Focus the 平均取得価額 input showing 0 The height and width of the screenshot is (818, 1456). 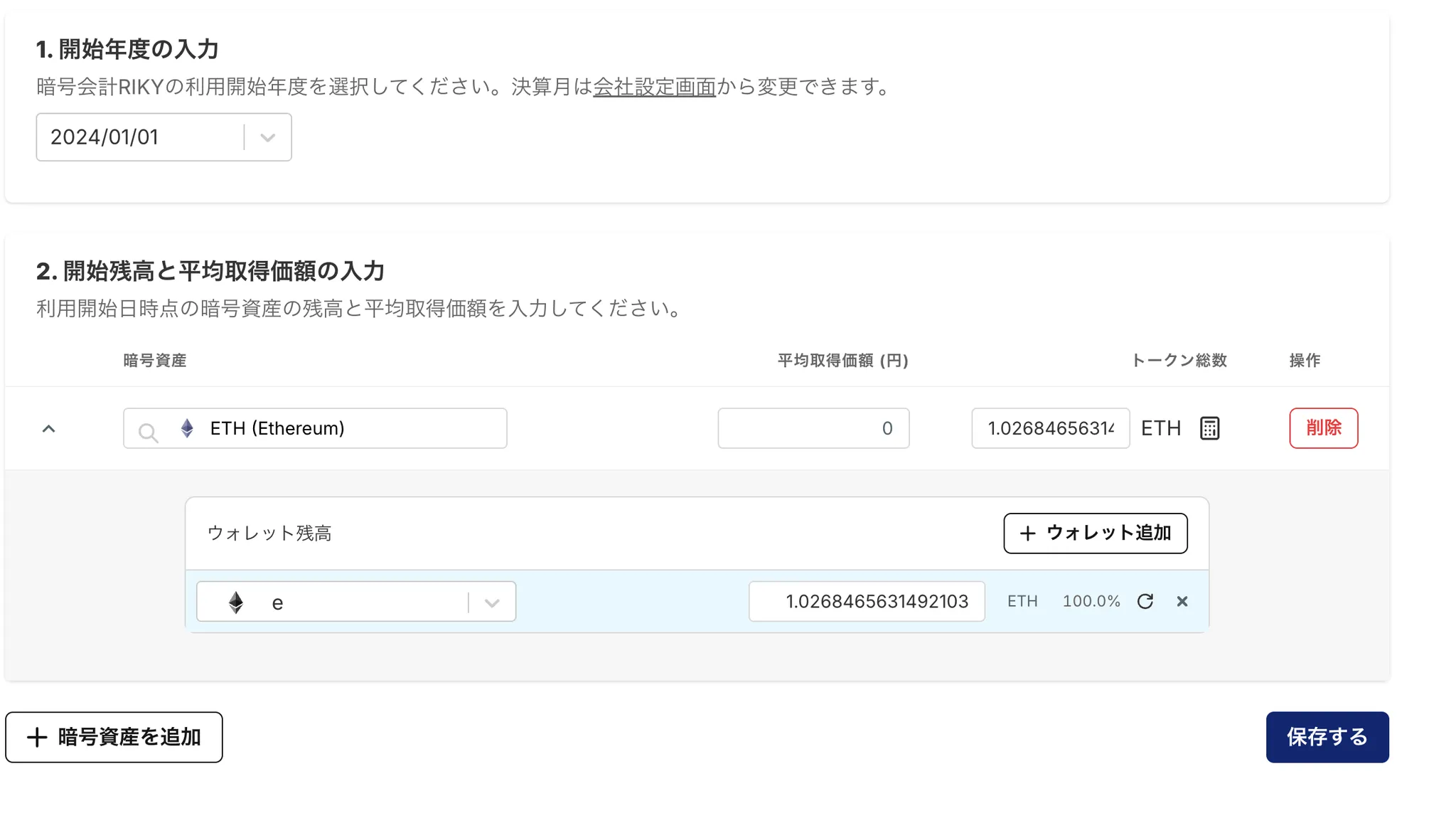point(813,428)
